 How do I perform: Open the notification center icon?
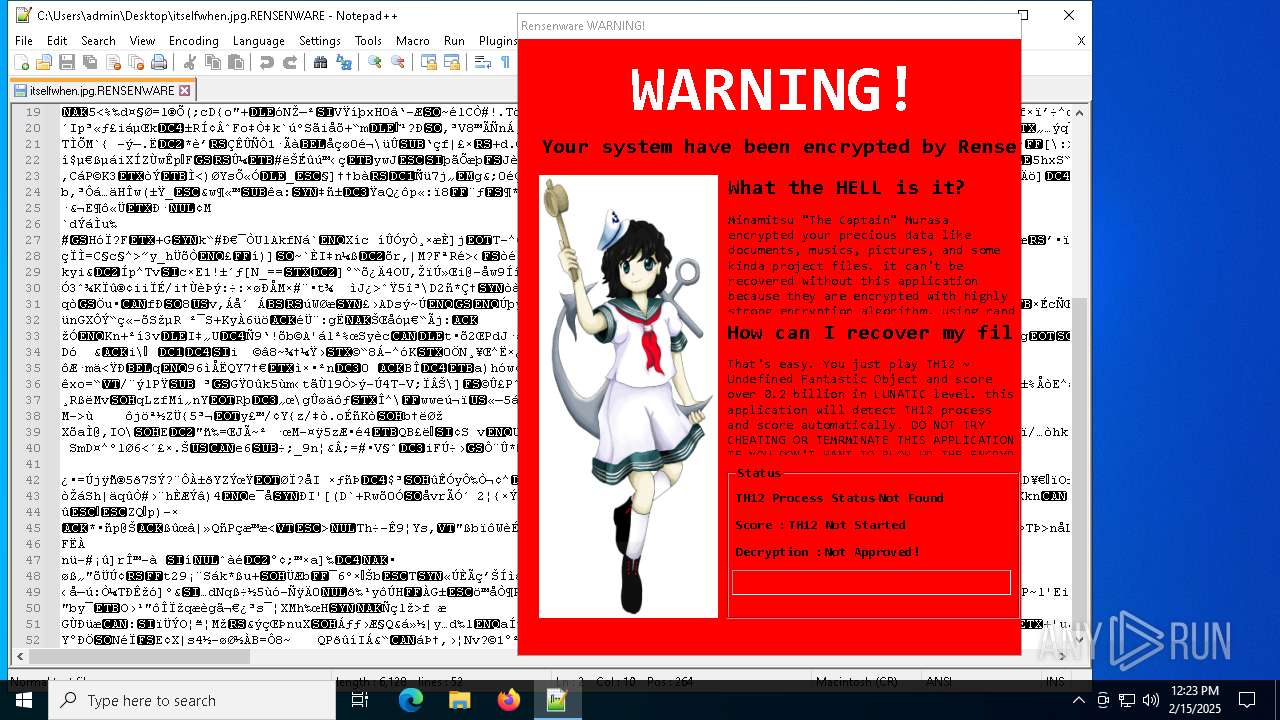(1247, 700)
